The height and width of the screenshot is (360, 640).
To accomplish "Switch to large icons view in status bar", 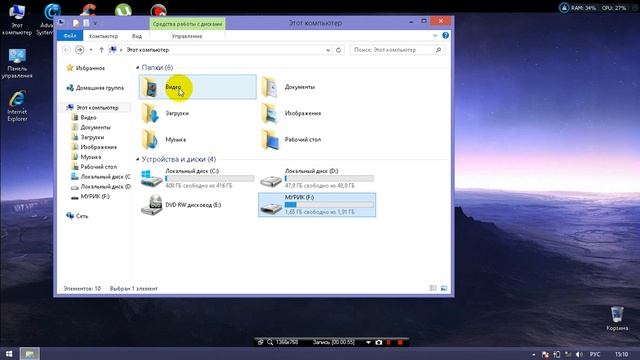I will (x=444, y=288).
